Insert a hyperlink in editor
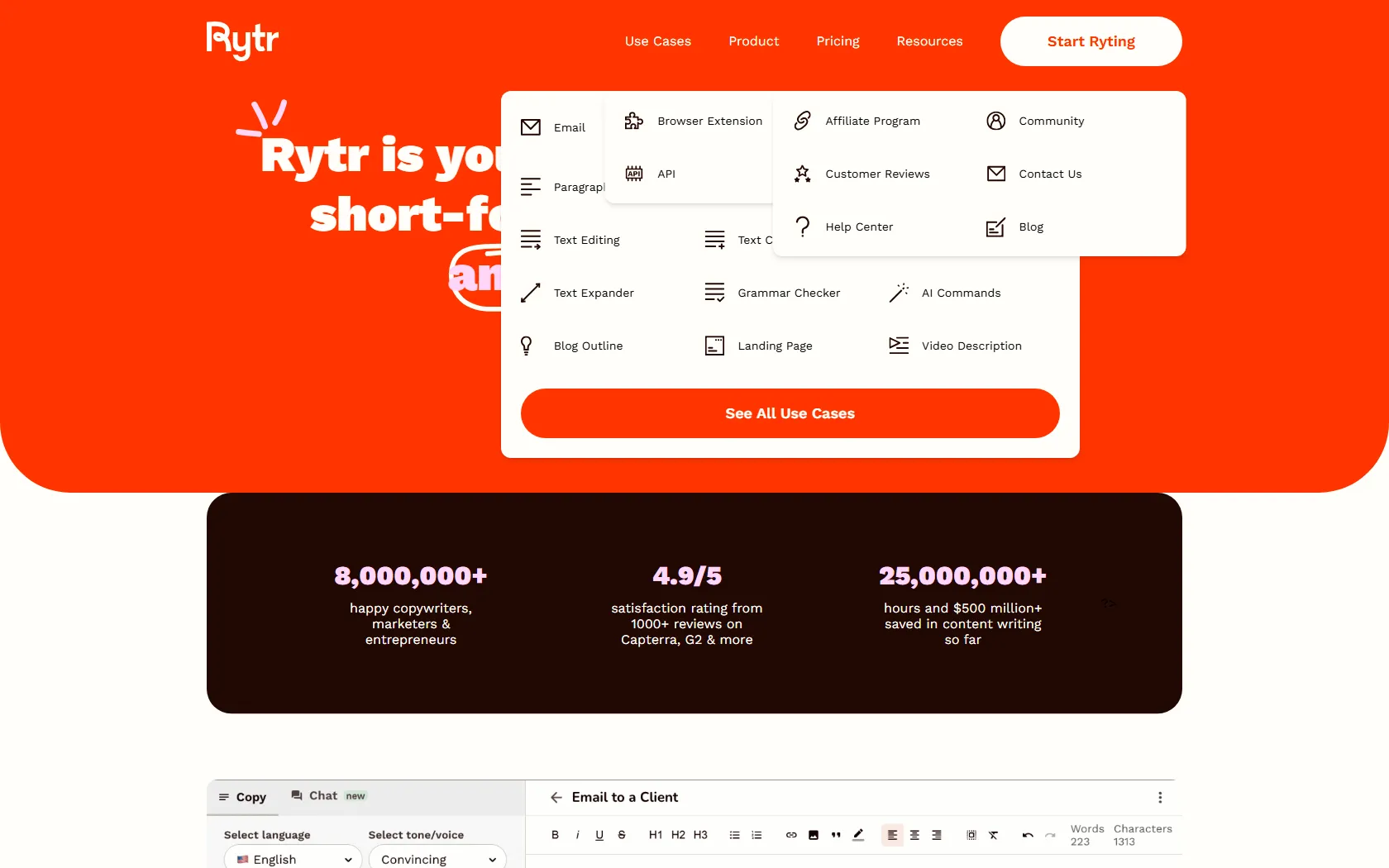This screenshot has width=1389, height=868. (791, 835)
